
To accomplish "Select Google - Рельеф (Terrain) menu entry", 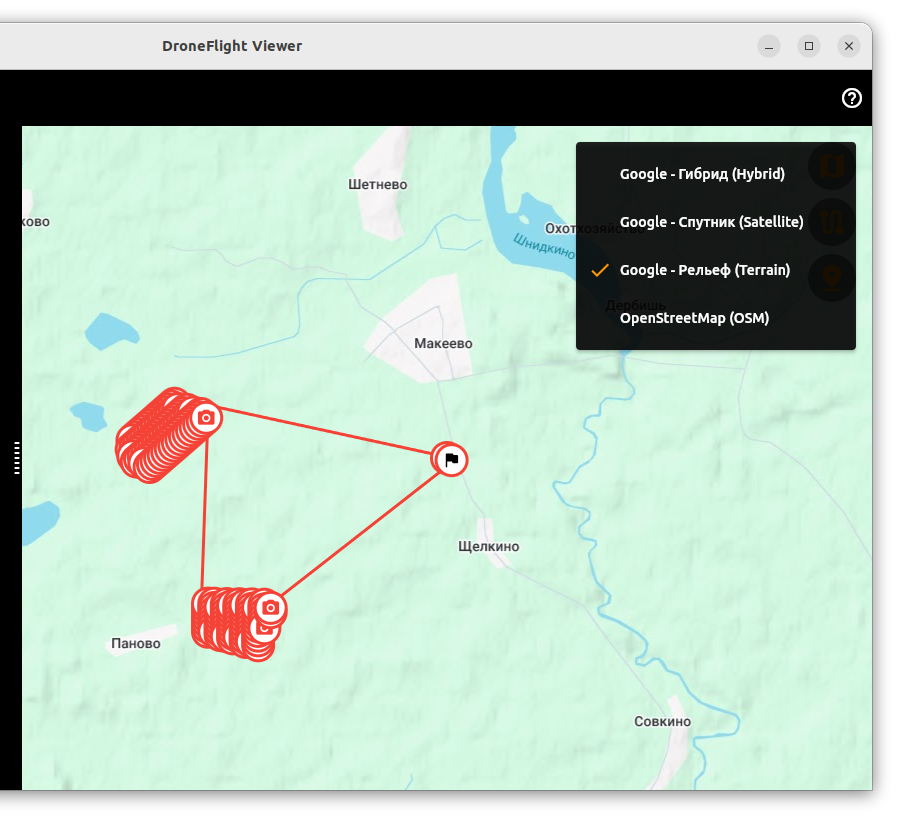I will coord(704,270).
